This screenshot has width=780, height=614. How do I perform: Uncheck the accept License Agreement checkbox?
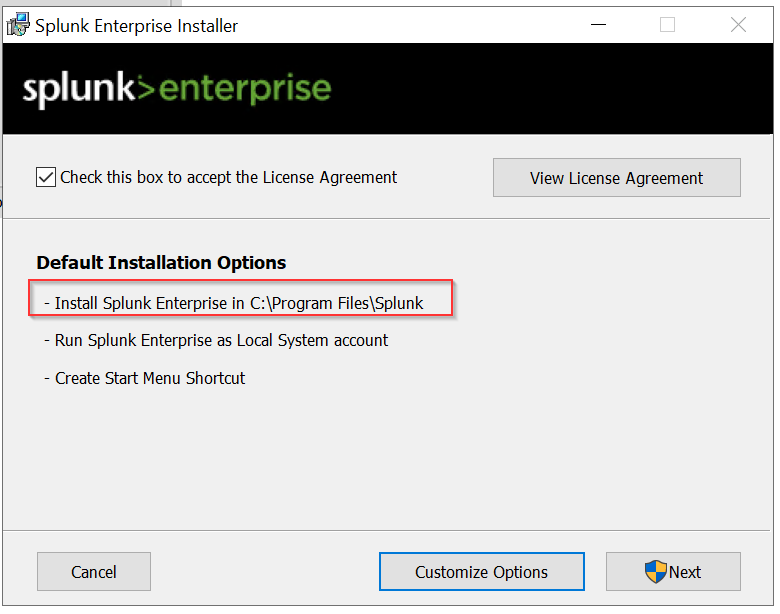pyautogui.click(x=46, y=177)
